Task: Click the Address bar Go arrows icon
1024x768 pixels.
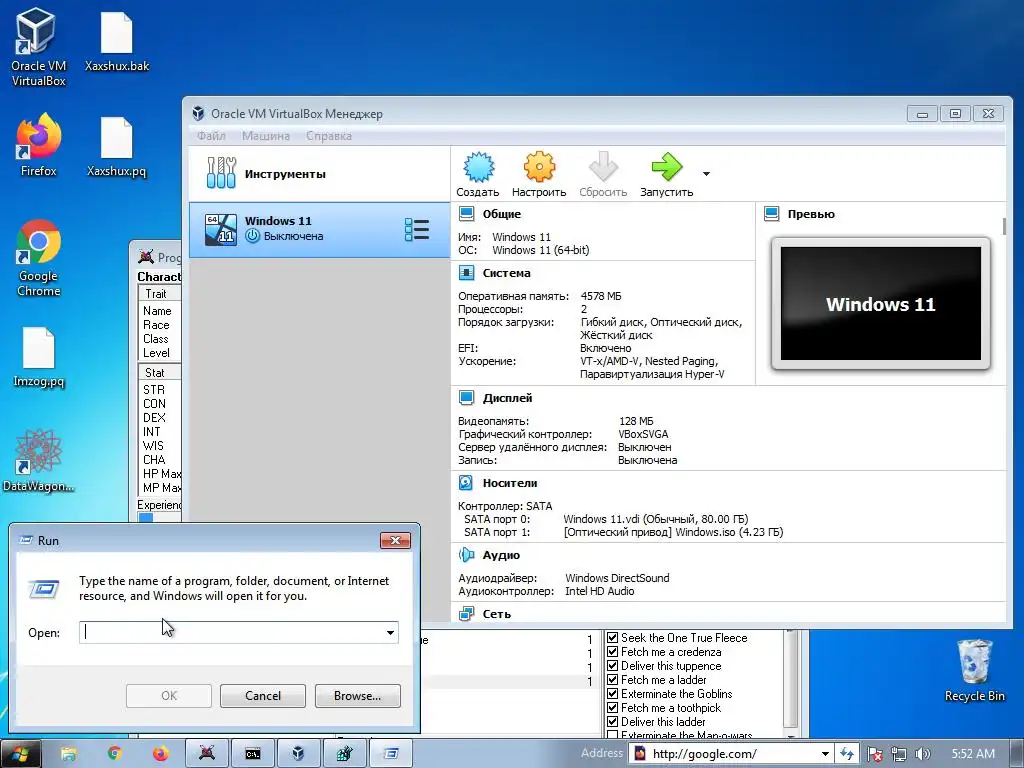Action: [x=847, y=754]
